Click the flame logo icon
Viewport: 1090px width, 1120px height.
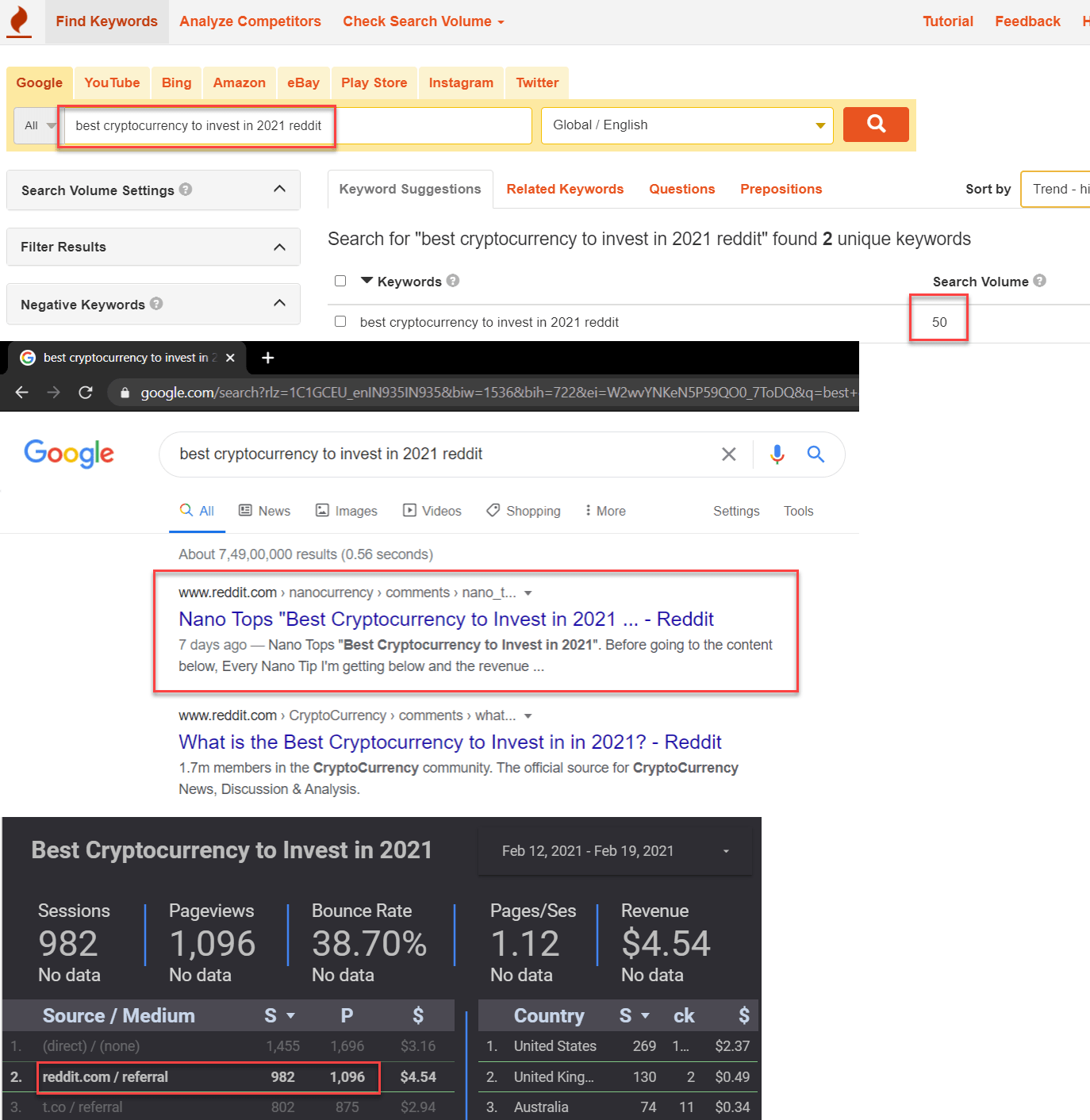coord(19,21)
